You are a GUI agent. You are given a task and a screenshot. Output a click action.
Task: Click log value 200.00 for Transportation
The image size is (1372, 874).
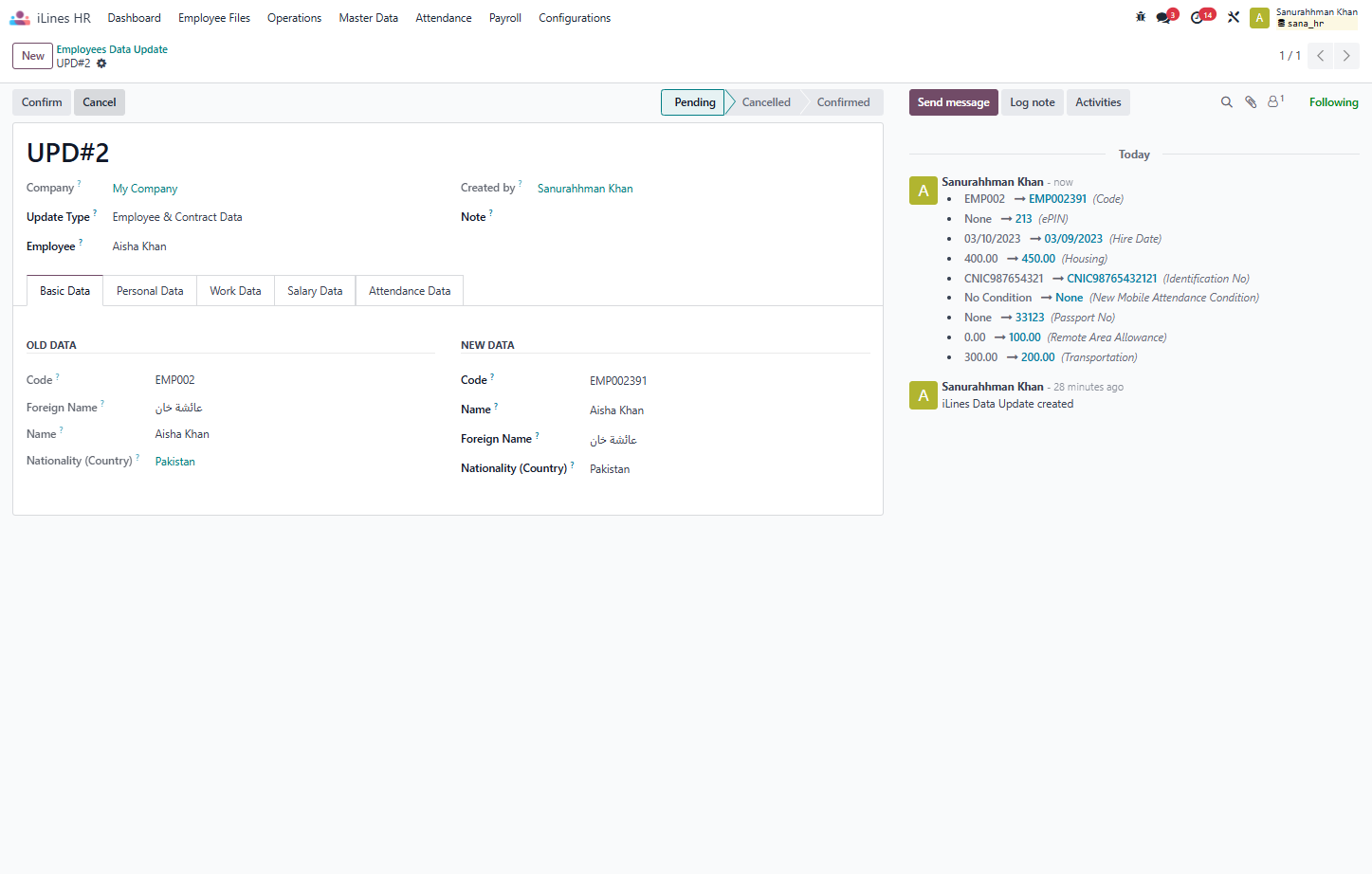(1037, 357)
